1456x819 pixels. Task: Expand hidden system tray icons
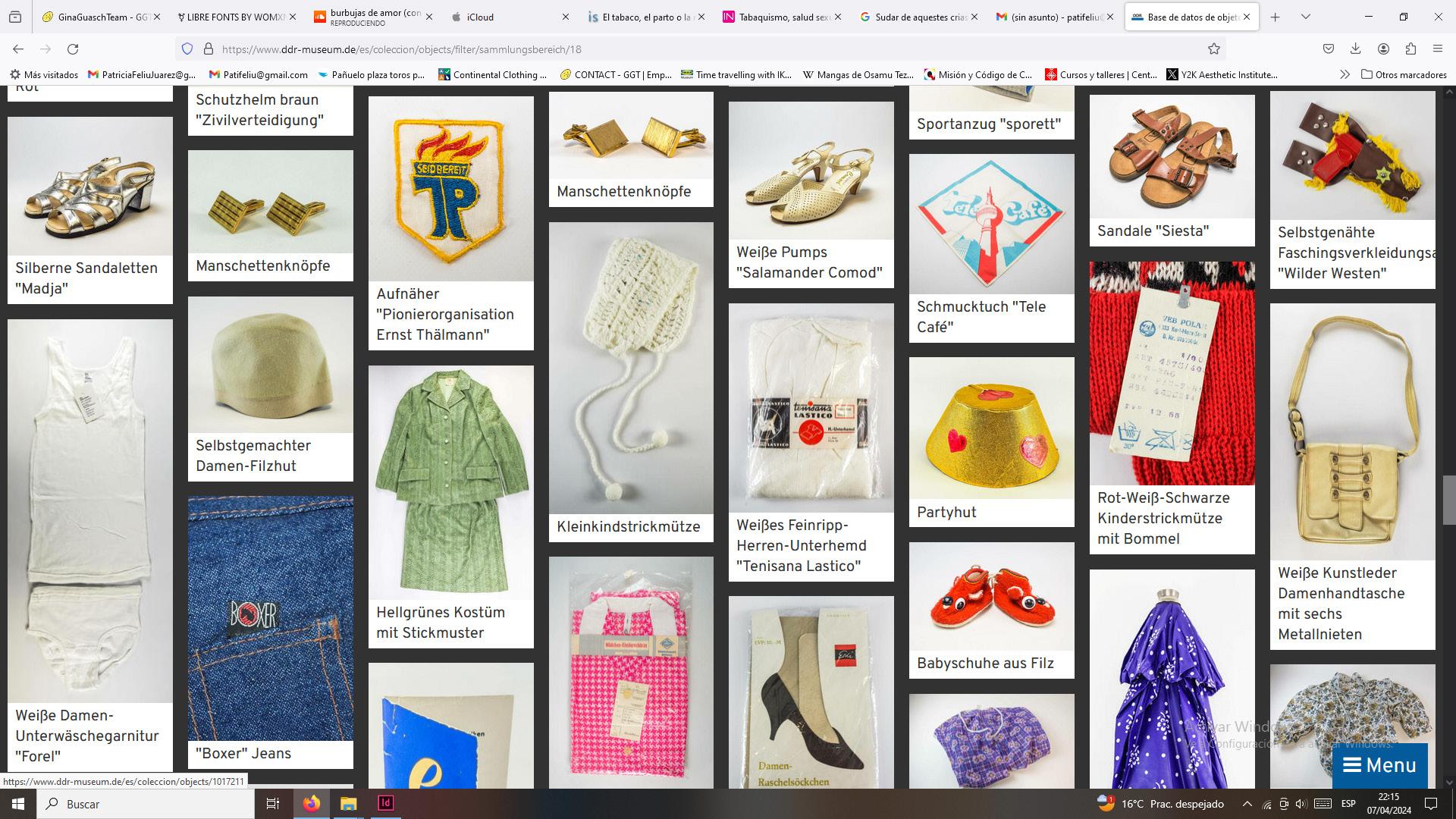pyautogui.click(x=1247, y=804)
